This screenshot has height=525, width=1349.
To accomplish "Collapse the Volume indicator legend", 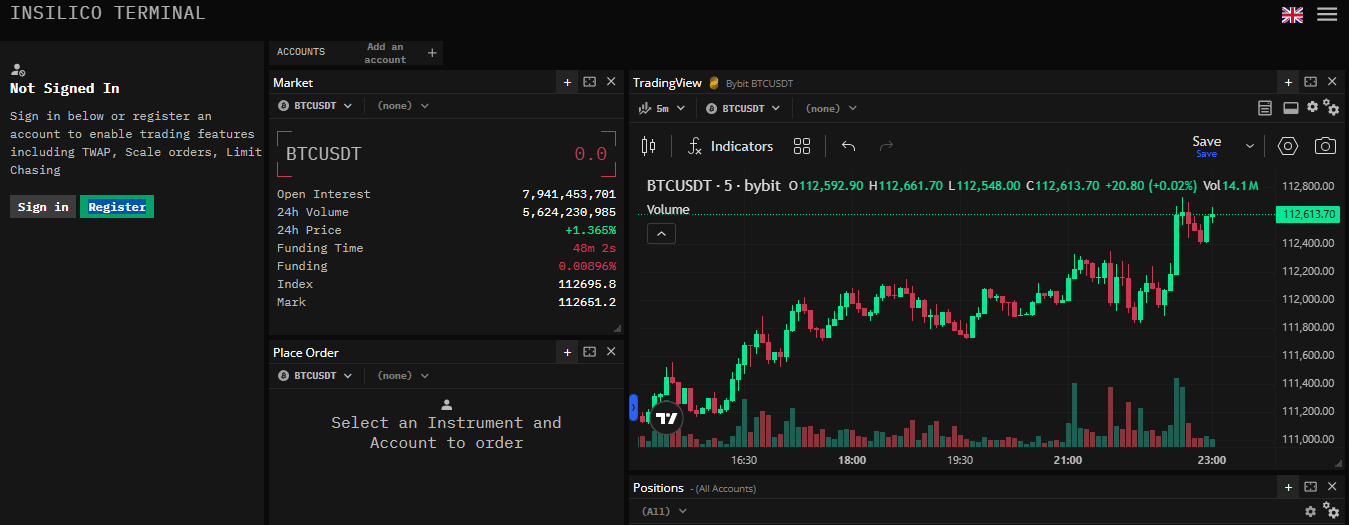I will [662, 234].
